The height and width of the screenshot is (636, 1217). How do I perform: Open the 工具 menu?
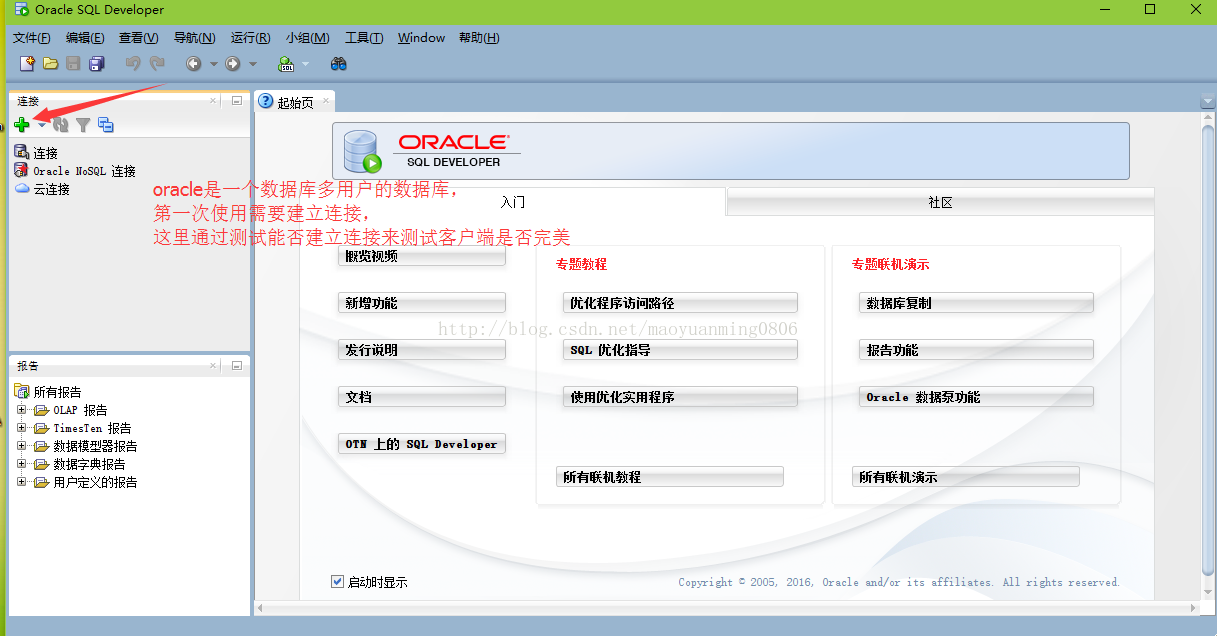(x=363, y=37)
